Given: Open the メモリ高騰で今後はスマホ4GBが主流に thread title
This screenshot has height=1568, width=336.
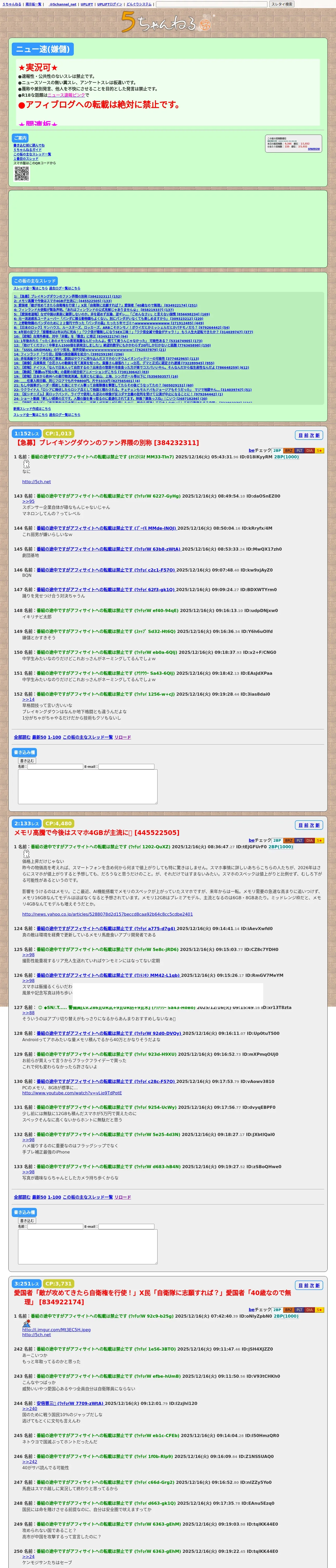Looking at the screenshot, I should click(96, 832).
